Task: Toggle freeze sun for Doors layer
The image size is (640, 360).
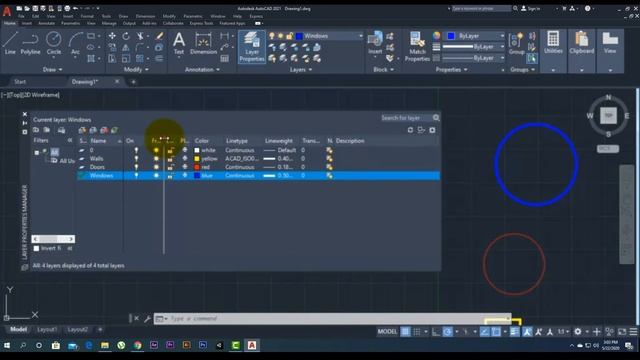Action: (156, 167)
